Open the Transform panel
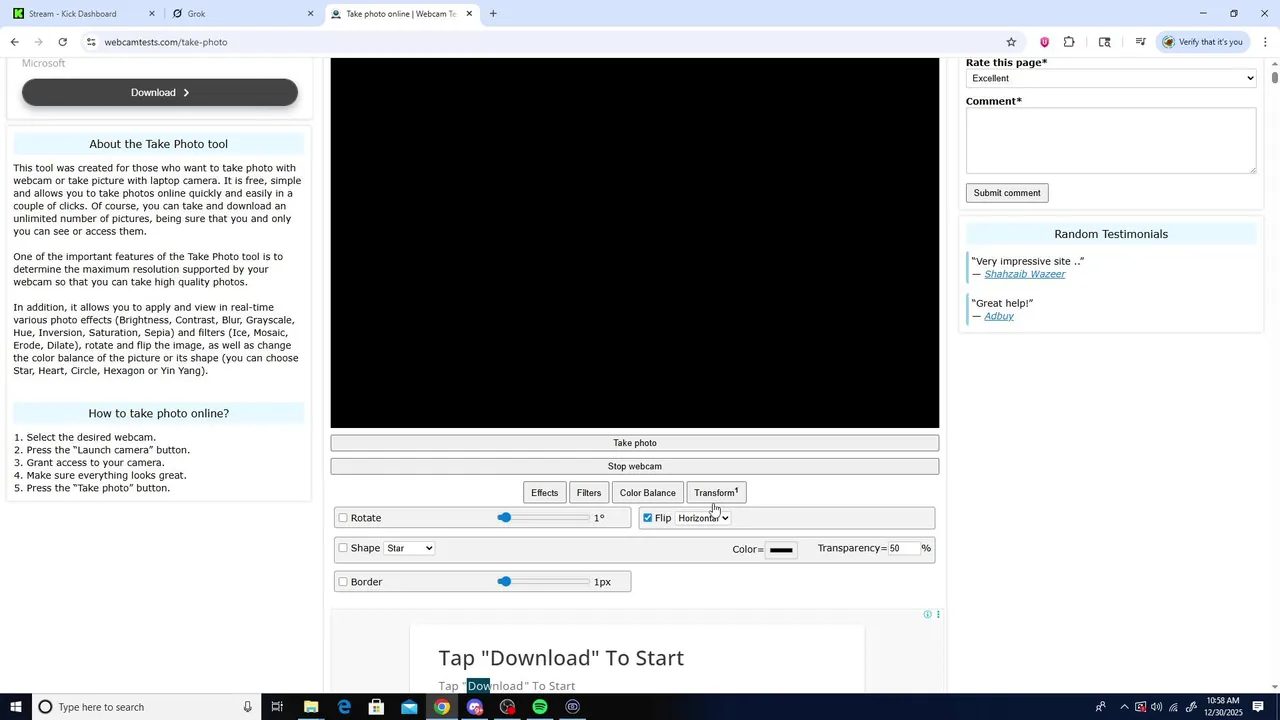 click(x=716, y=493)
